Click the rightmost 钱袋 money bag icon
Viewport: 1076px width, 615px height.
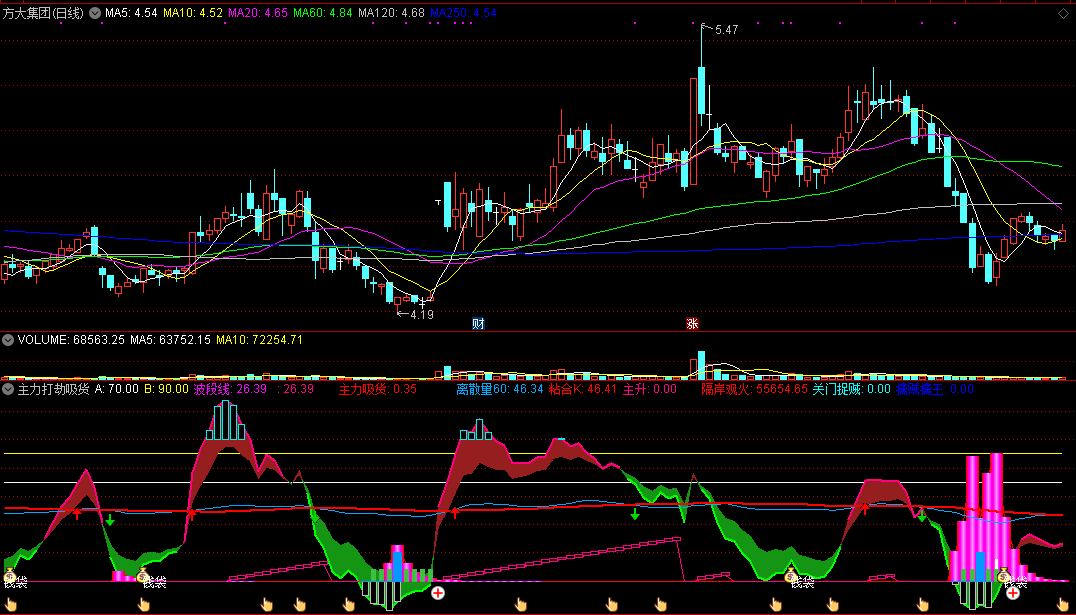[1005, 575]
